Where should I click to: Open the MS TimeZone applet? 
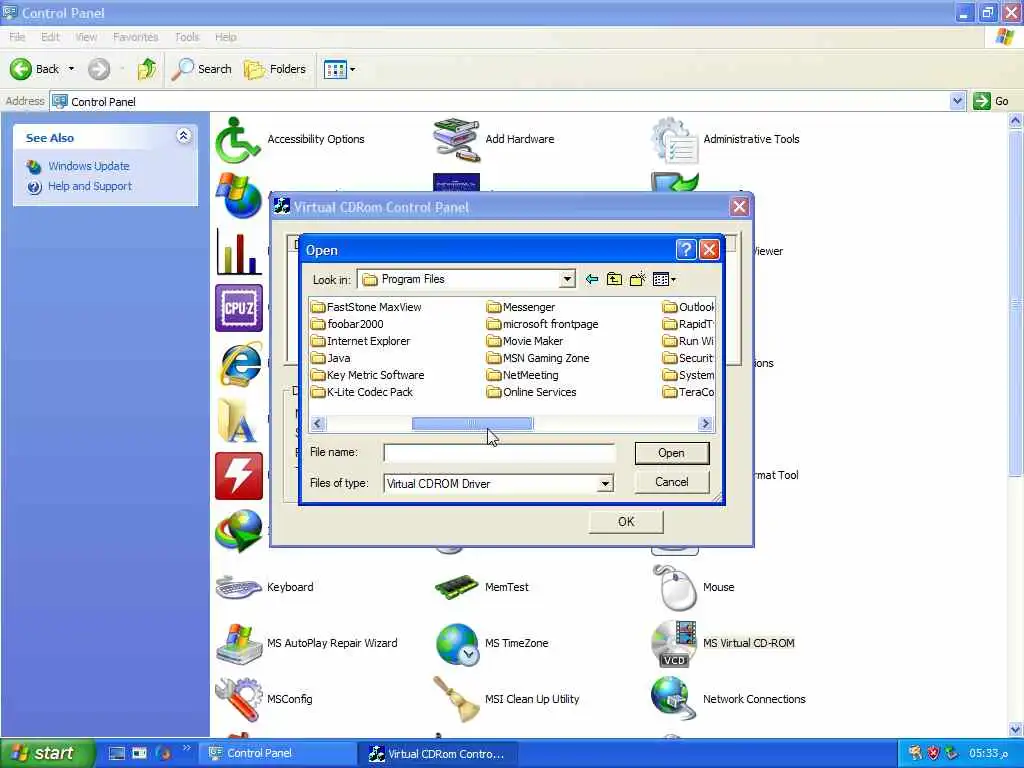pos(492,643)
